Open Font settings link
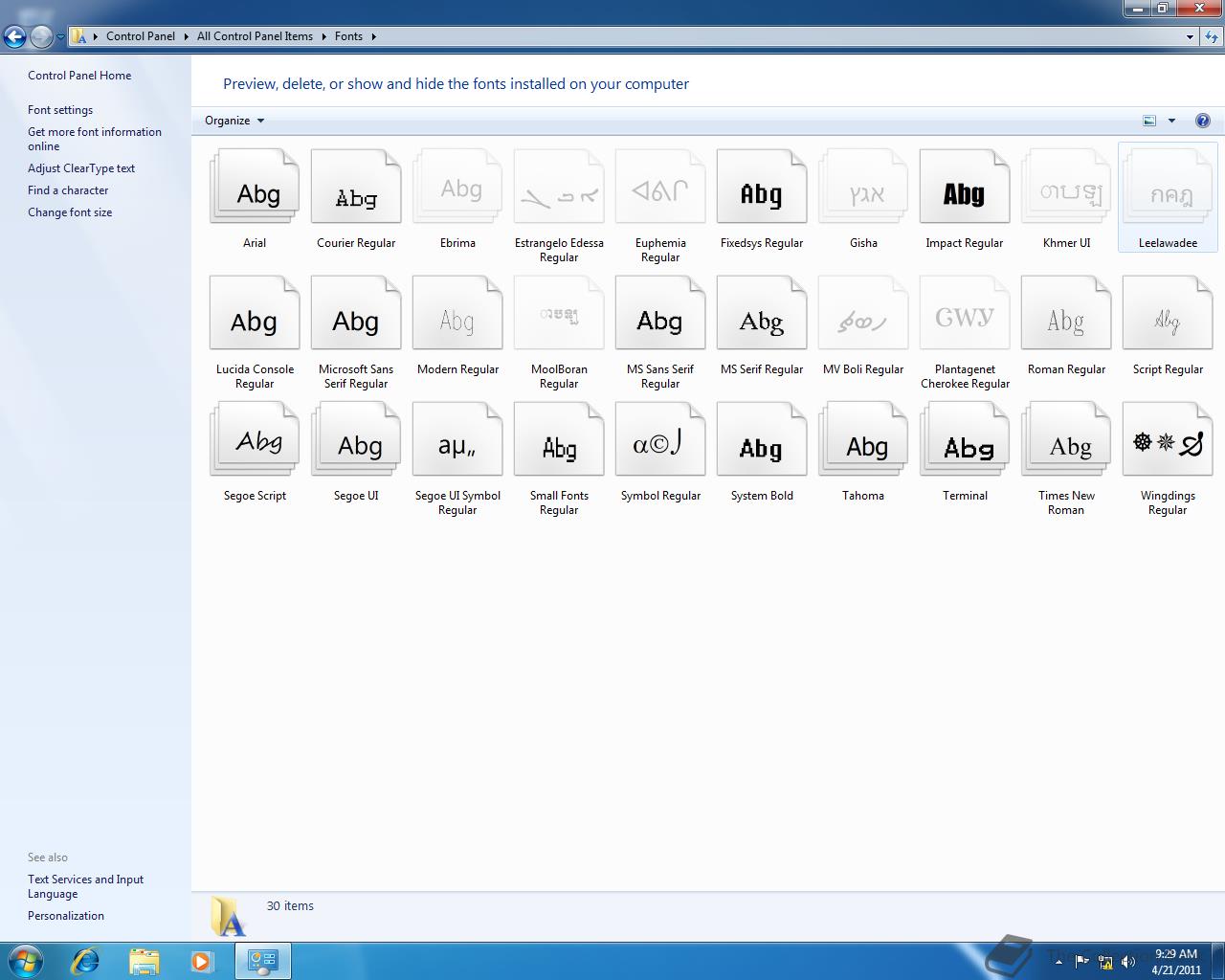Screen dimensions: 1225x980 coord(60,110)
